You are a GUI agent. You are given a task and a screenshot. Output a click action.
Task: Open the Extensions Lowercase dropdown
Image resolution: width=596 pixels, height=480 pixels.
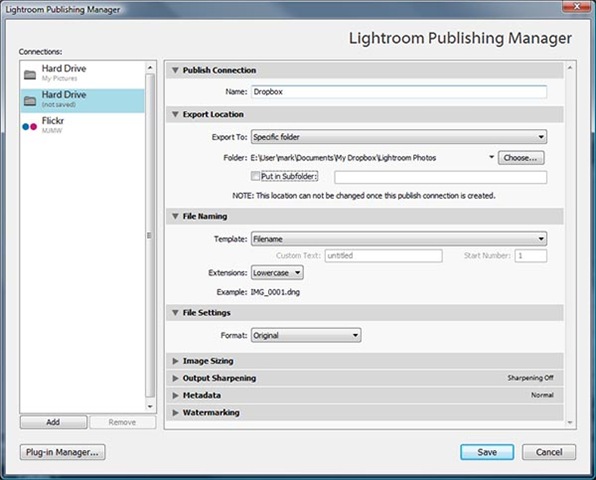[277, 273]
